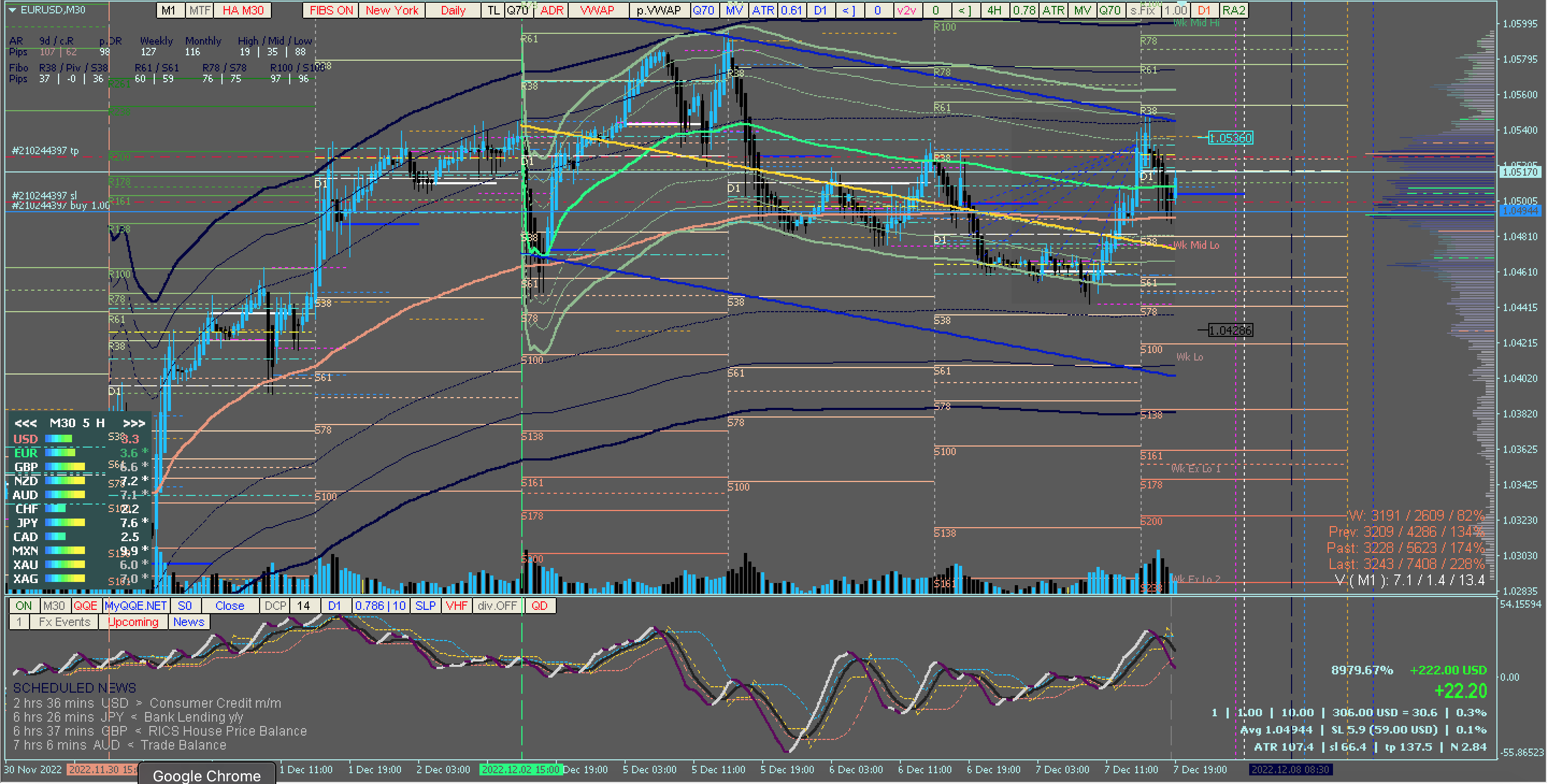Click the VWAP indicator button

597,10
